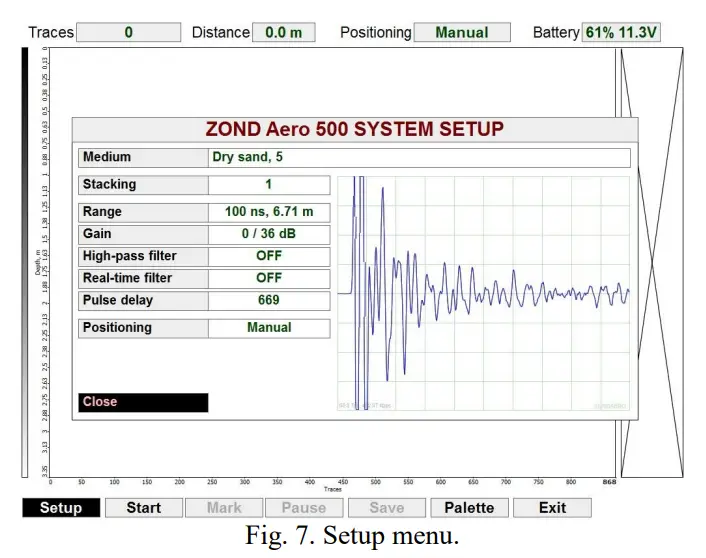Click the Medium label
This screenshot has height=558, width=706.
143,158
